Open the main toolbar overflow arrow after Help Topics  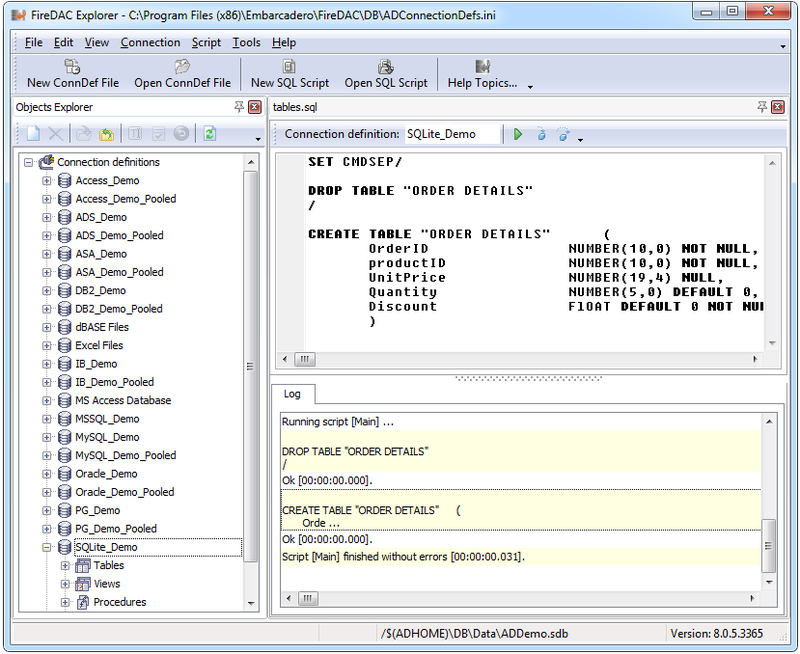coord(530,87)
